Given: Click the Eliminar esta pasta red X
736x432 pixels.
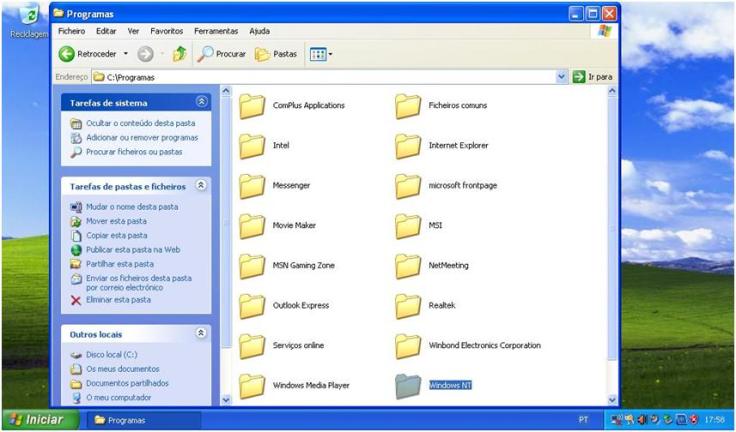Looking at the screenshot, I should click(76, 300).
